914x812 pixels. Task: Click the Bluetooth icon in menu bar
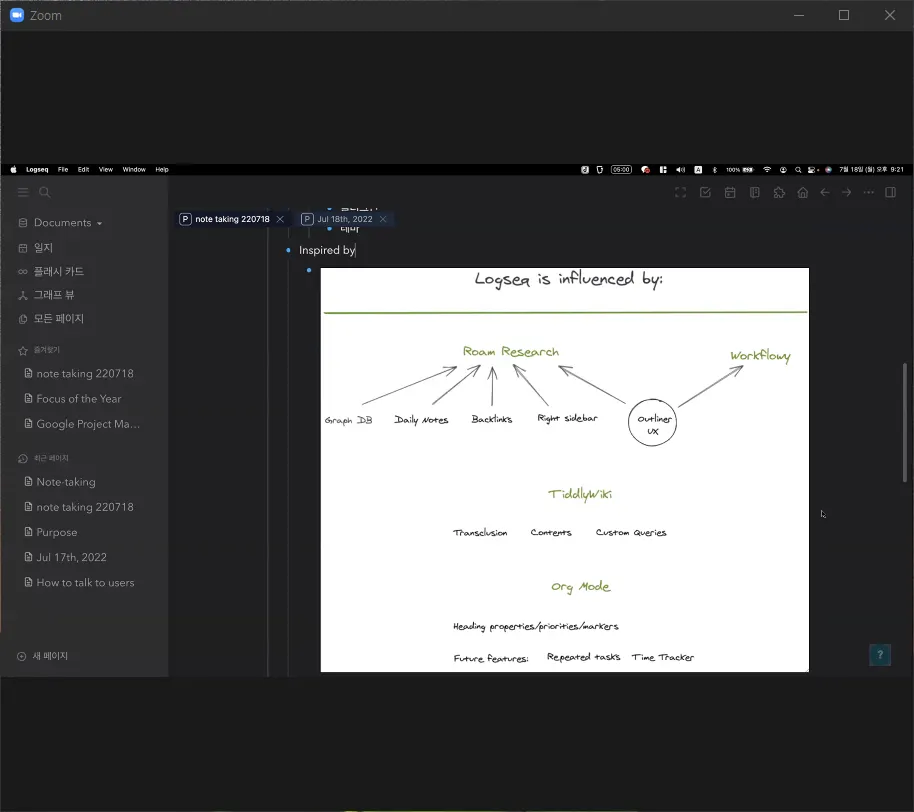point(715,170)
